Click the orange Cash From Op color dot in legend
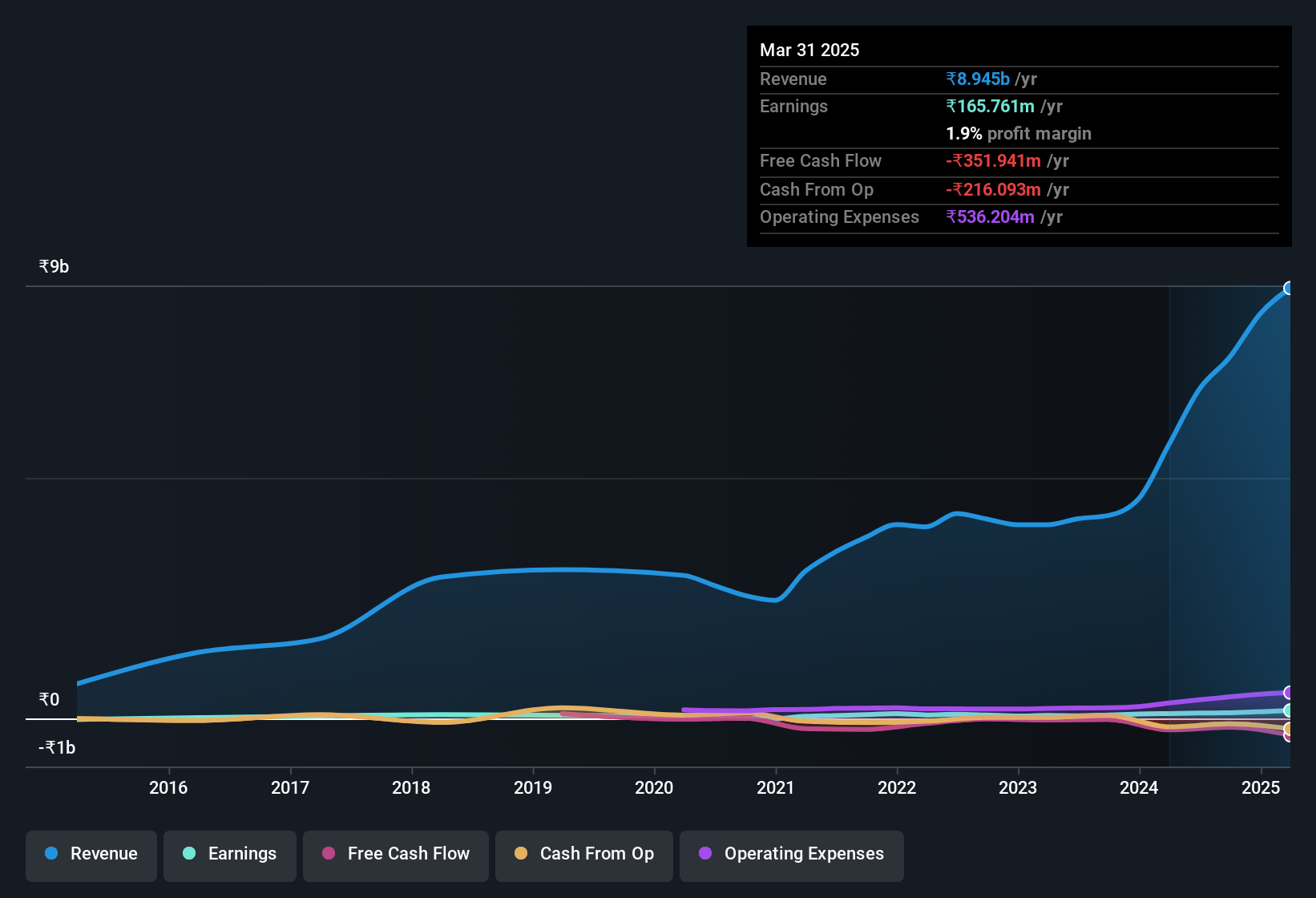1316x898 pixels. (x=521, y=853)
